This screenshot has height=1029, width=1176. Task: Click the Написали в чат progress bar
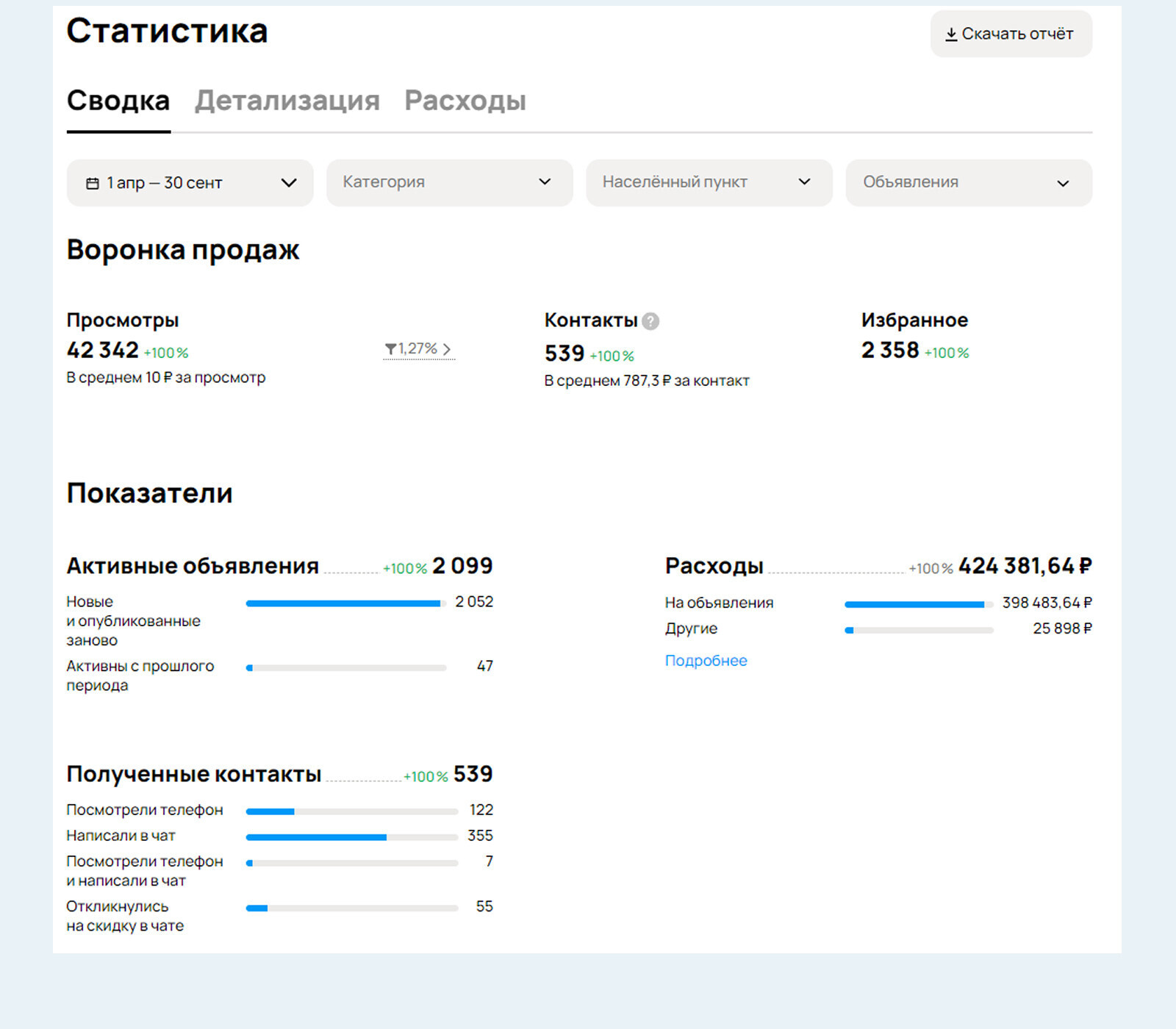coord(352,837)
